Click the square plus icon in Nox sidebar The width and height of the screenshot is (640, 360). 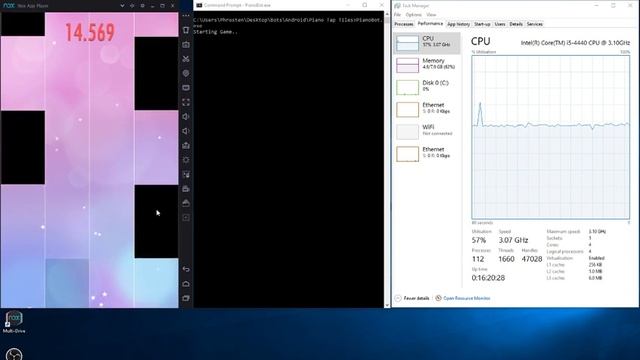point(186,218)
